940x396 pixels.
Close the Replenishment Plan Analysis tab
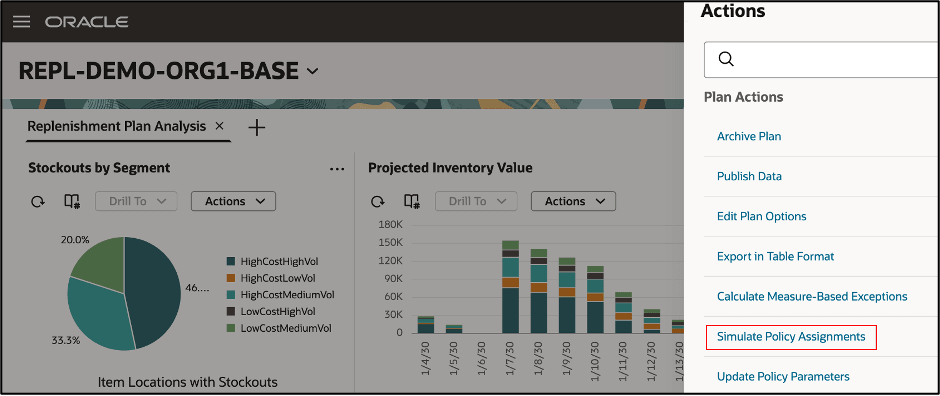(219, 126)
